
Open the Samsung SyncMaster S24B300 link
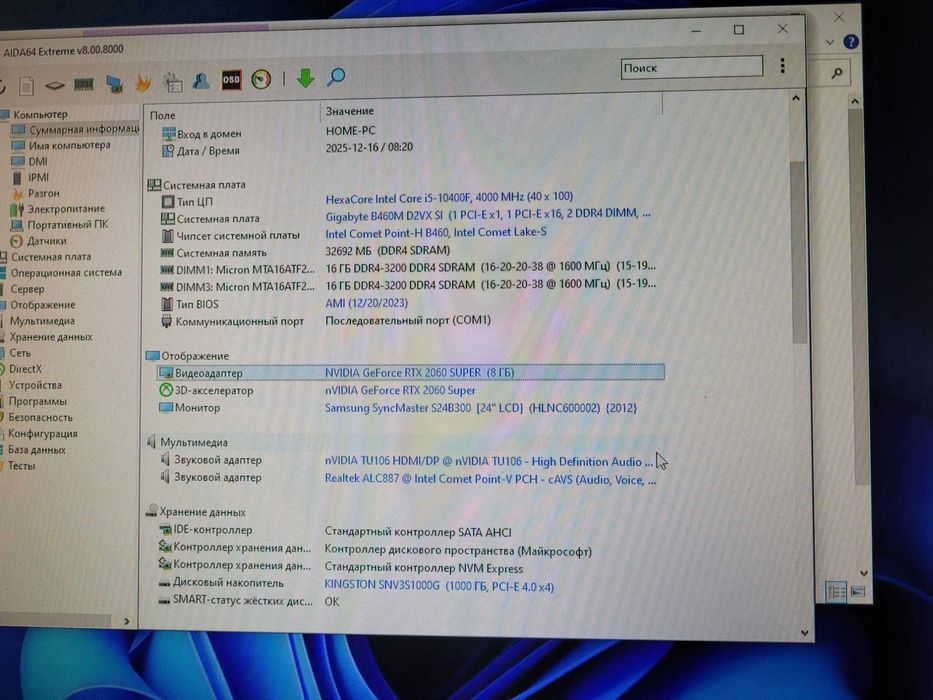pos(481,408)
